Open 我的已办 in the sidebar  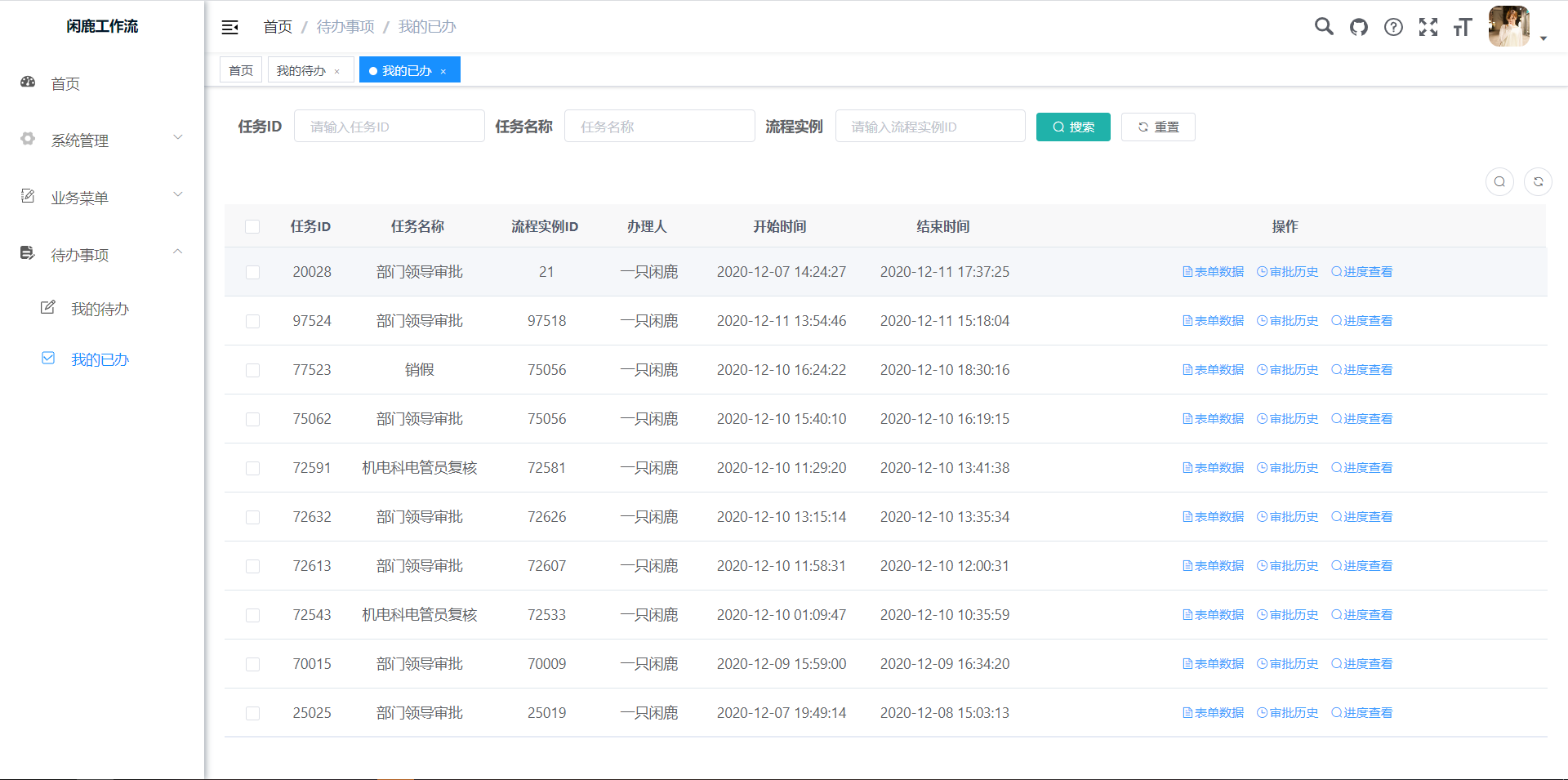[x=102, y=359]
